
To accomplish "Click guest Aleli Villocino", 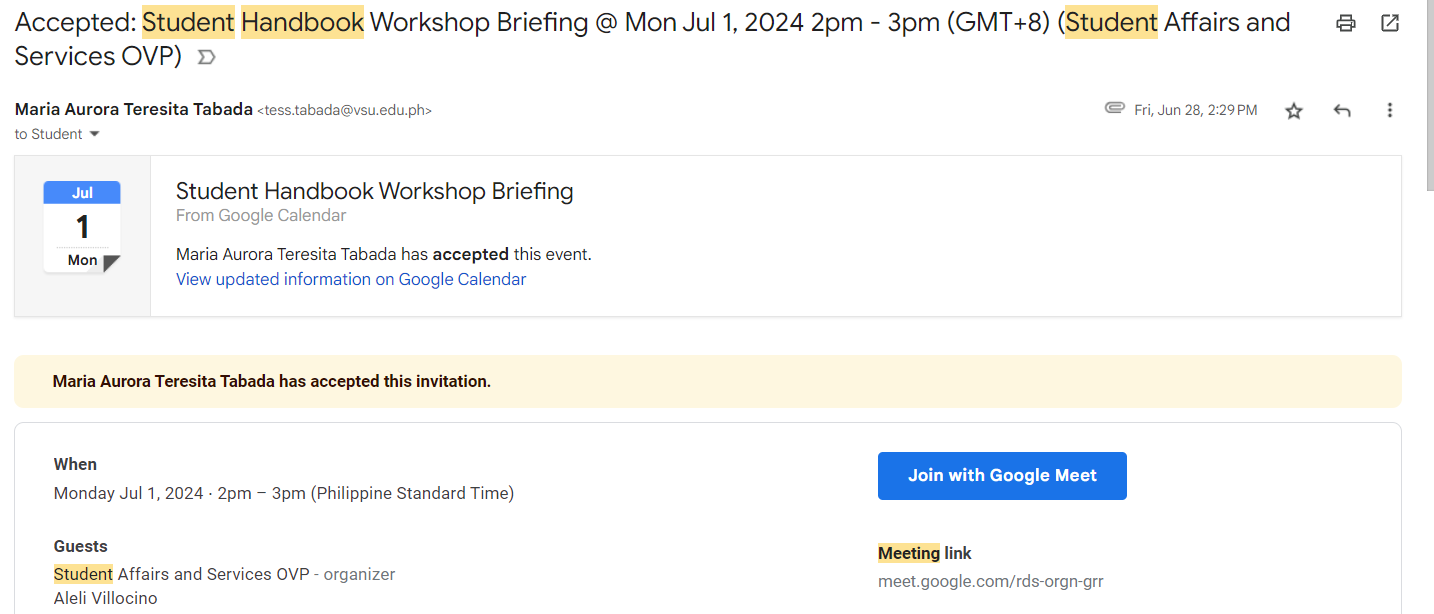I will 105,598.
